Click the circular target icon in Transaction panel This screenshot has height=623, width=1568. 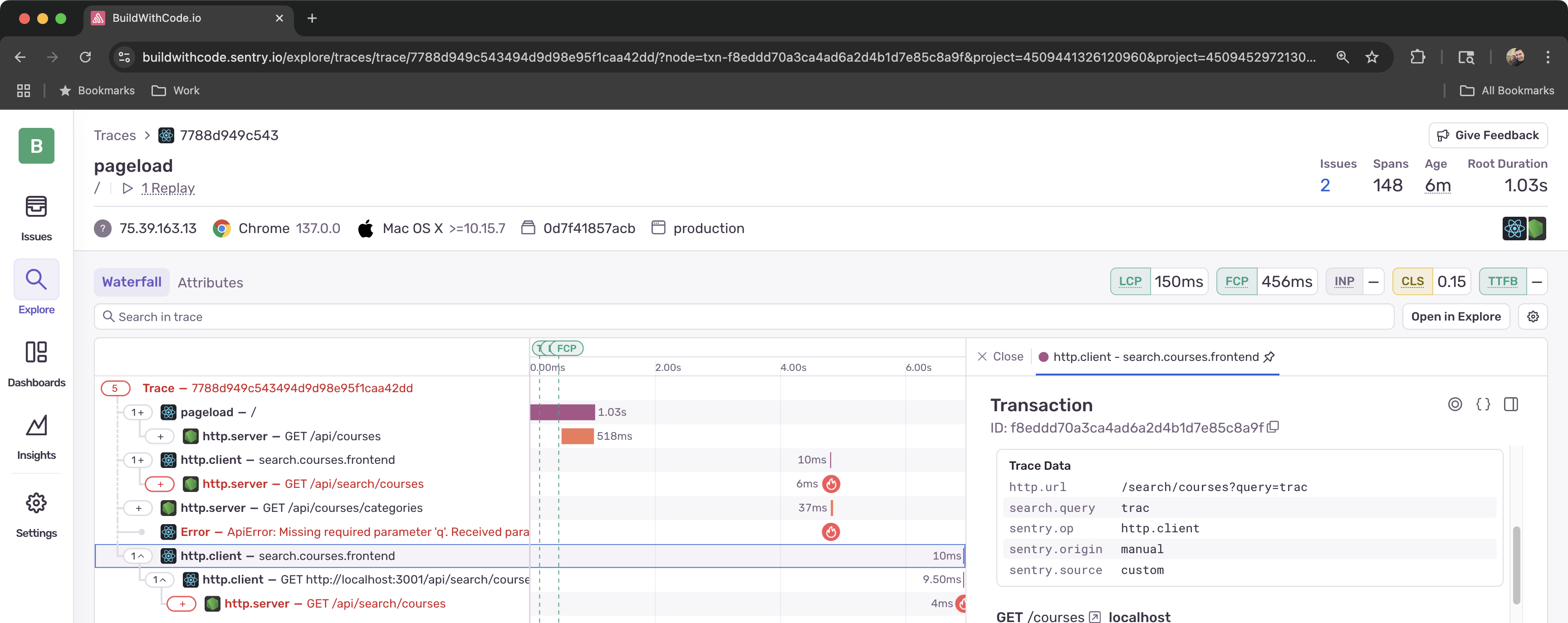1455,404
